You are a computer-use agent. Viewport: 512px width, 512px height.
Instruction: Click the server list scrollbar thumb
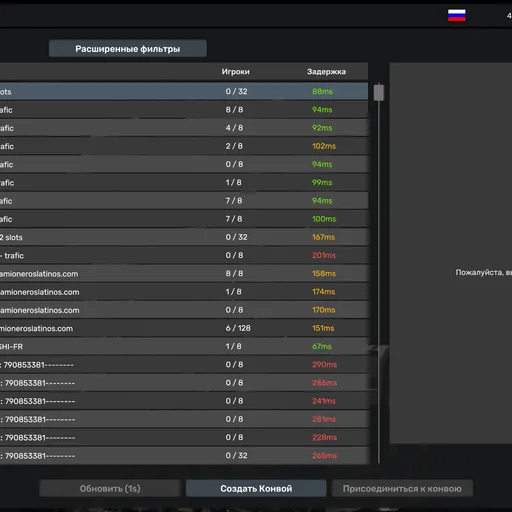click(x=379, y=93)
